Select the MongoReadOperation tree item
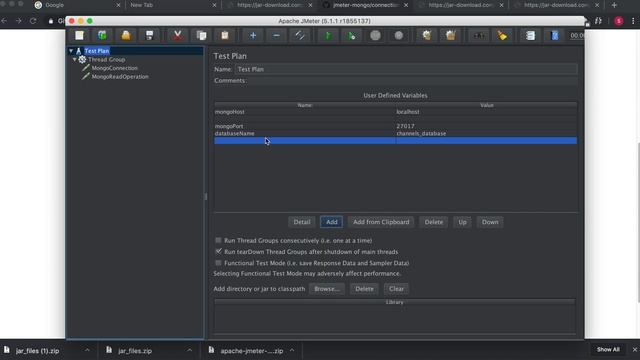 (120, 77)
